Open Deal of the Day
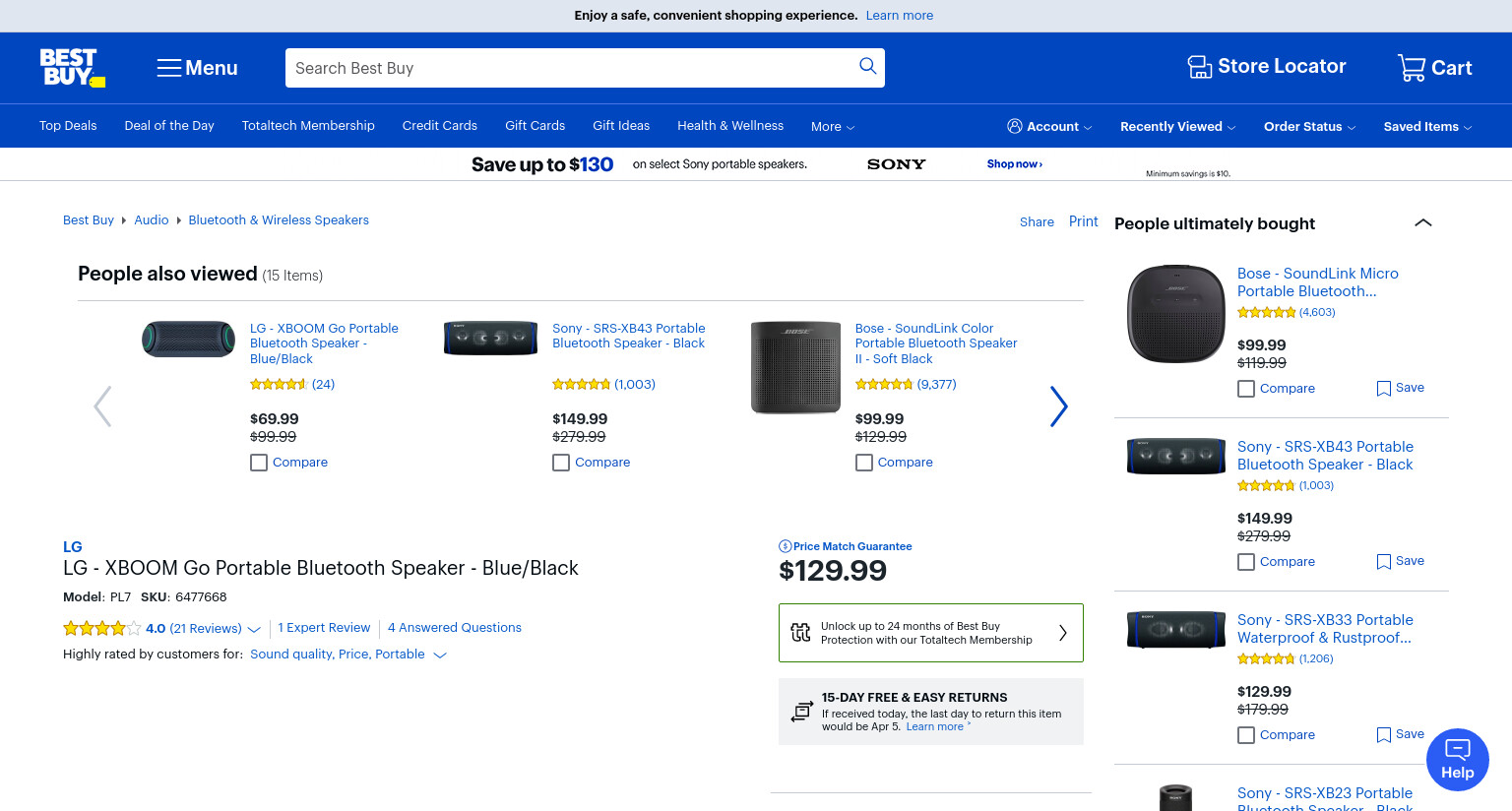The height and width of the screenshot is (811, 1512). (x=169, y=126)
